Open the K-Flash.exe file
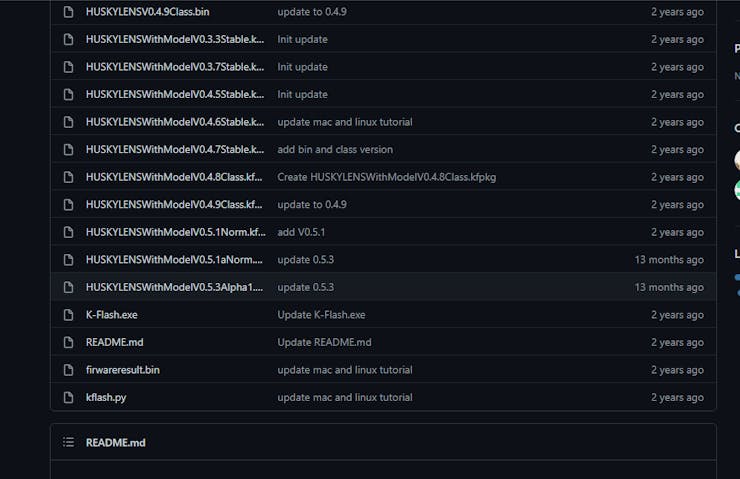This screenshot has height=479, width=740. coord(112,315)
